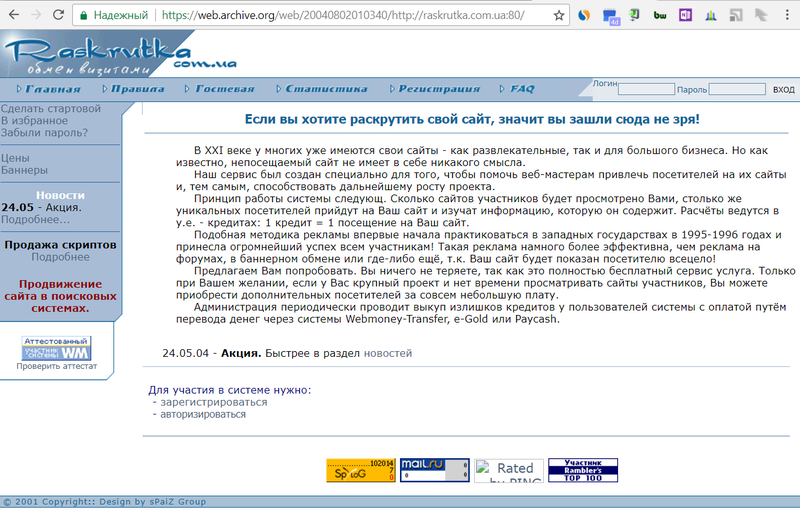
Task: Click the cast-like gray extension icon
Action: 736,15
